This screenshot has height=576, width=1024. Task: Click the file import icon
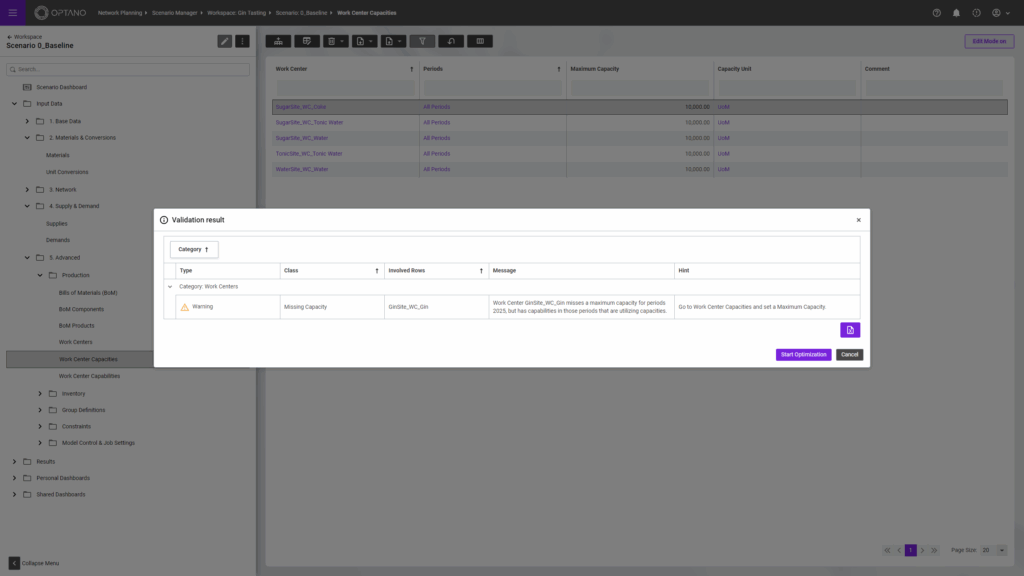pyautogui.click(x=360, y=41)
